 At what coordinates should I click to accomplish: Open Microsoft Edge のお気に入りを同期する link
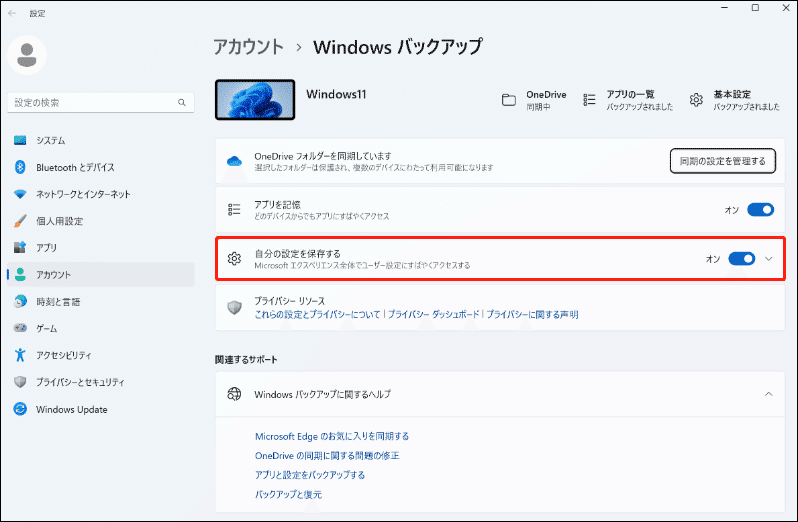tap(332, 436)
